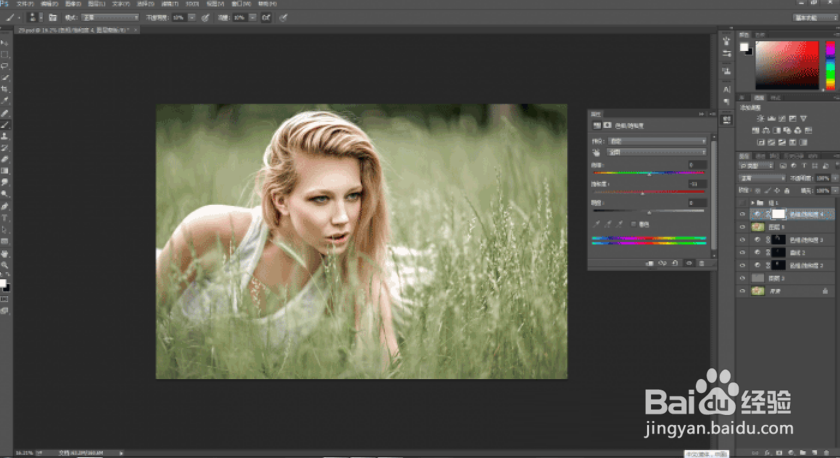840x458 pixels.
Task: Select the Eraser tool
Action: [x=4, y=159]
